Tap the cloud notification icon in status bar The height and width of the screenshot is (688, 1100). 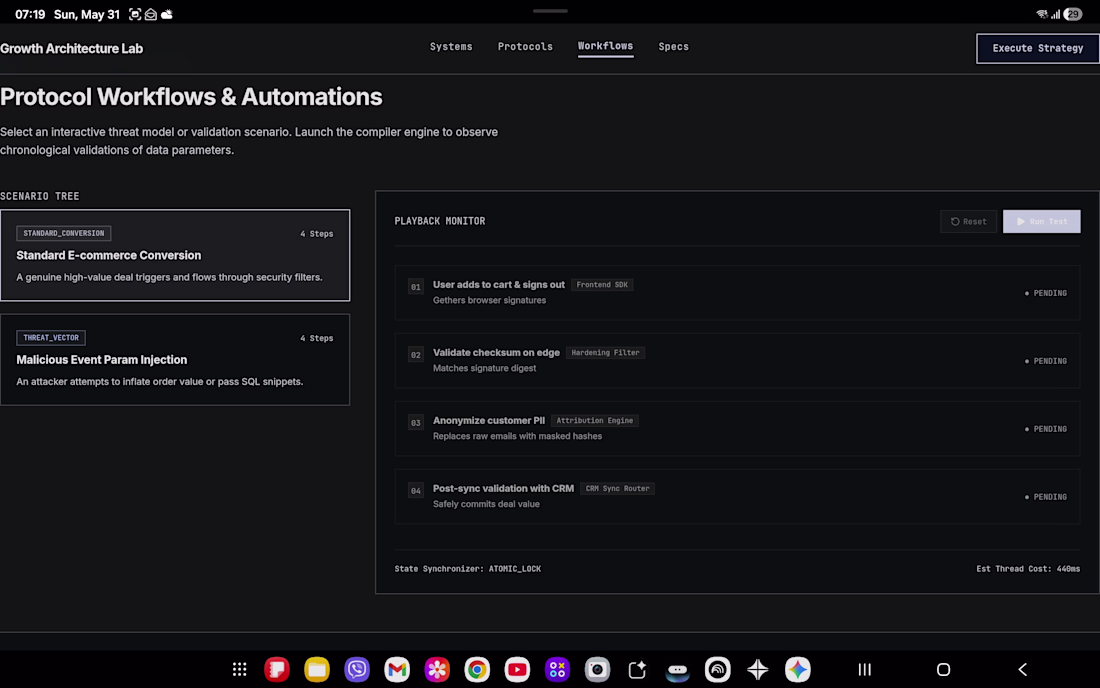[x=166, y=14]
